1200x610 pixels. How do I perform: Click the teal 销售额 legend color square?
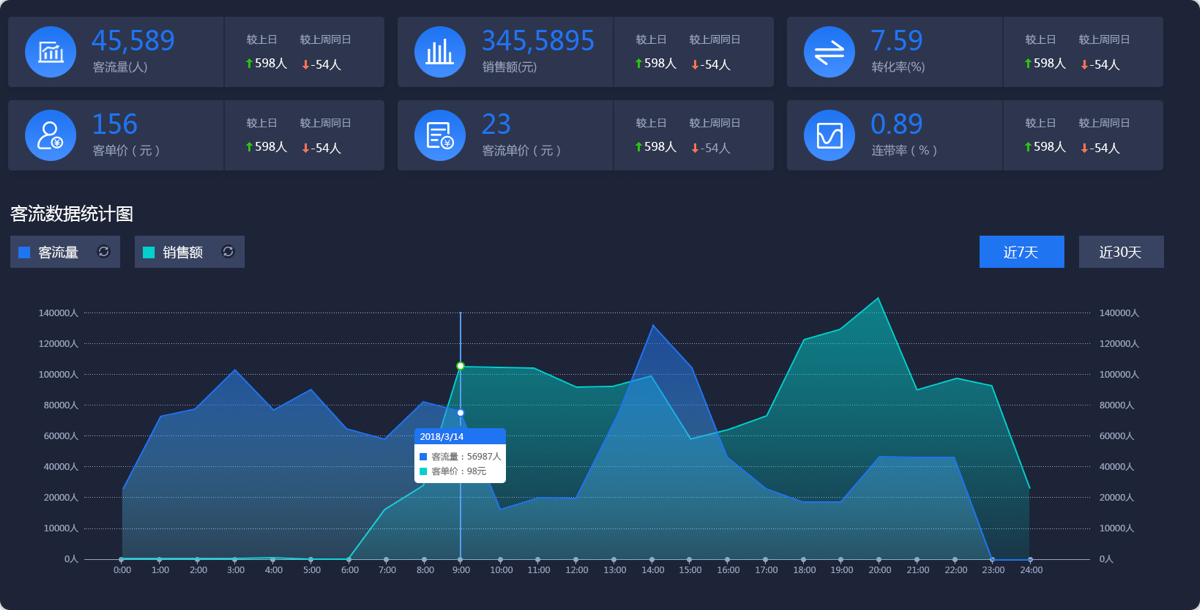(x=149, y=253)
